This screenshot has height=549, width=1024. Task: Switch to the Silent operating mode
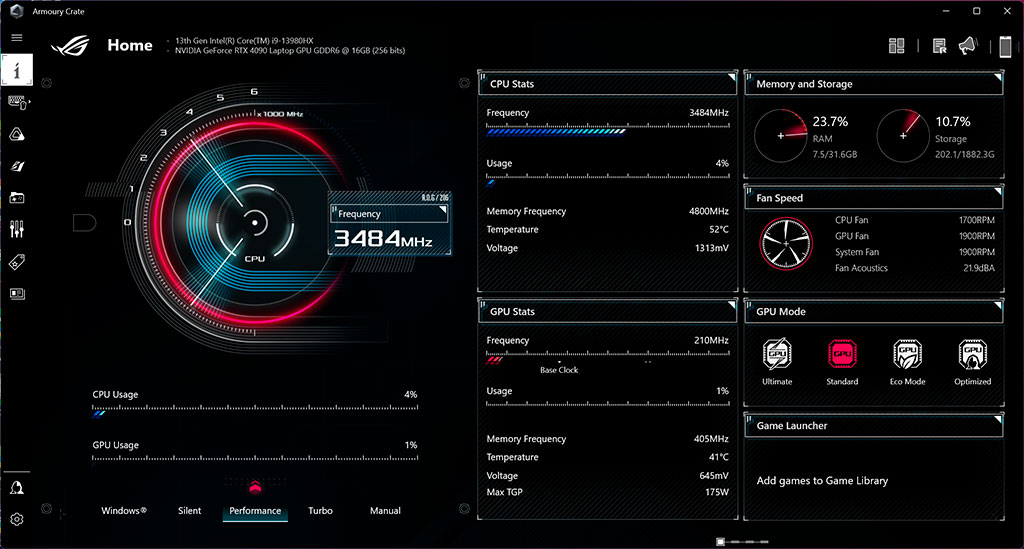click(190, 511)
